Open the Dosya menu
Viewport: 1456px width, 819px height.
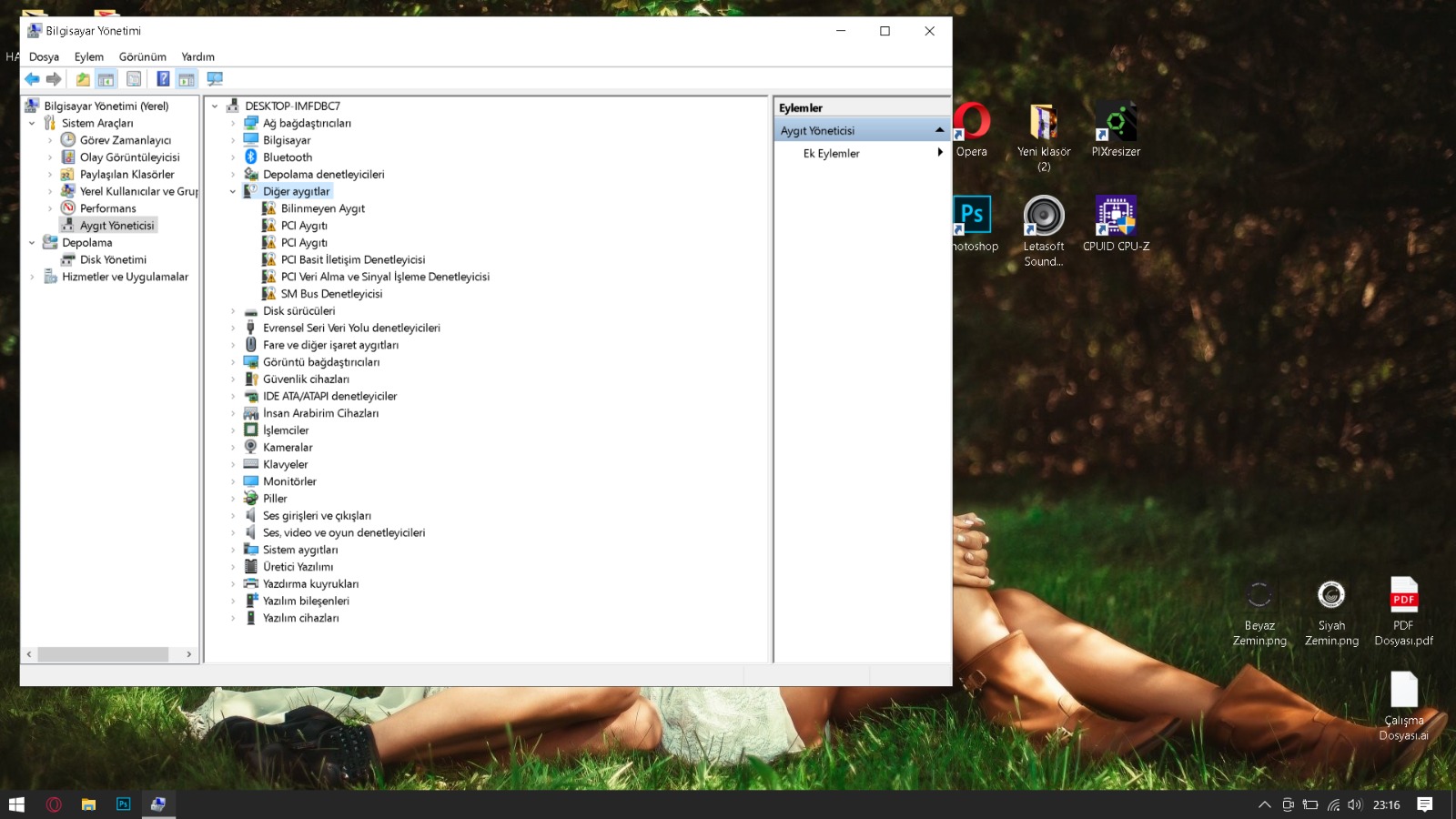pos(44,56)
